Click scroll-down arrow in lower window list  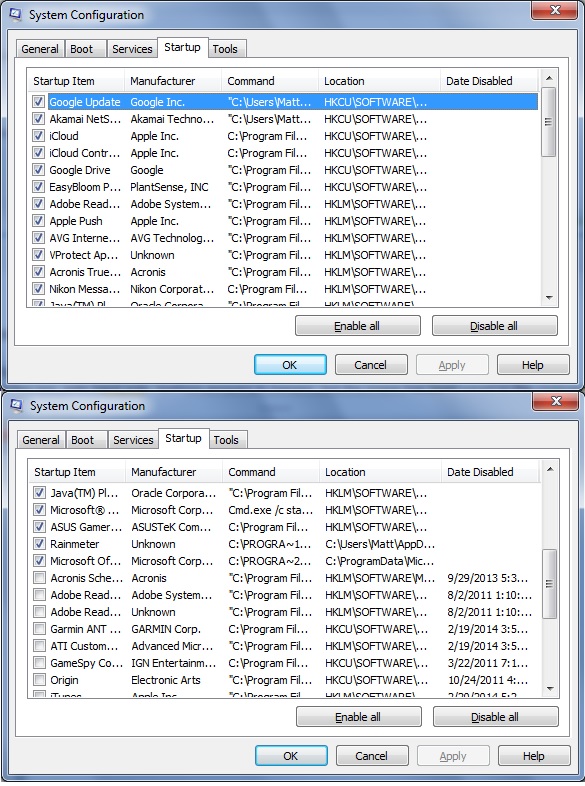pyautogui.click(x=550, y=689)
